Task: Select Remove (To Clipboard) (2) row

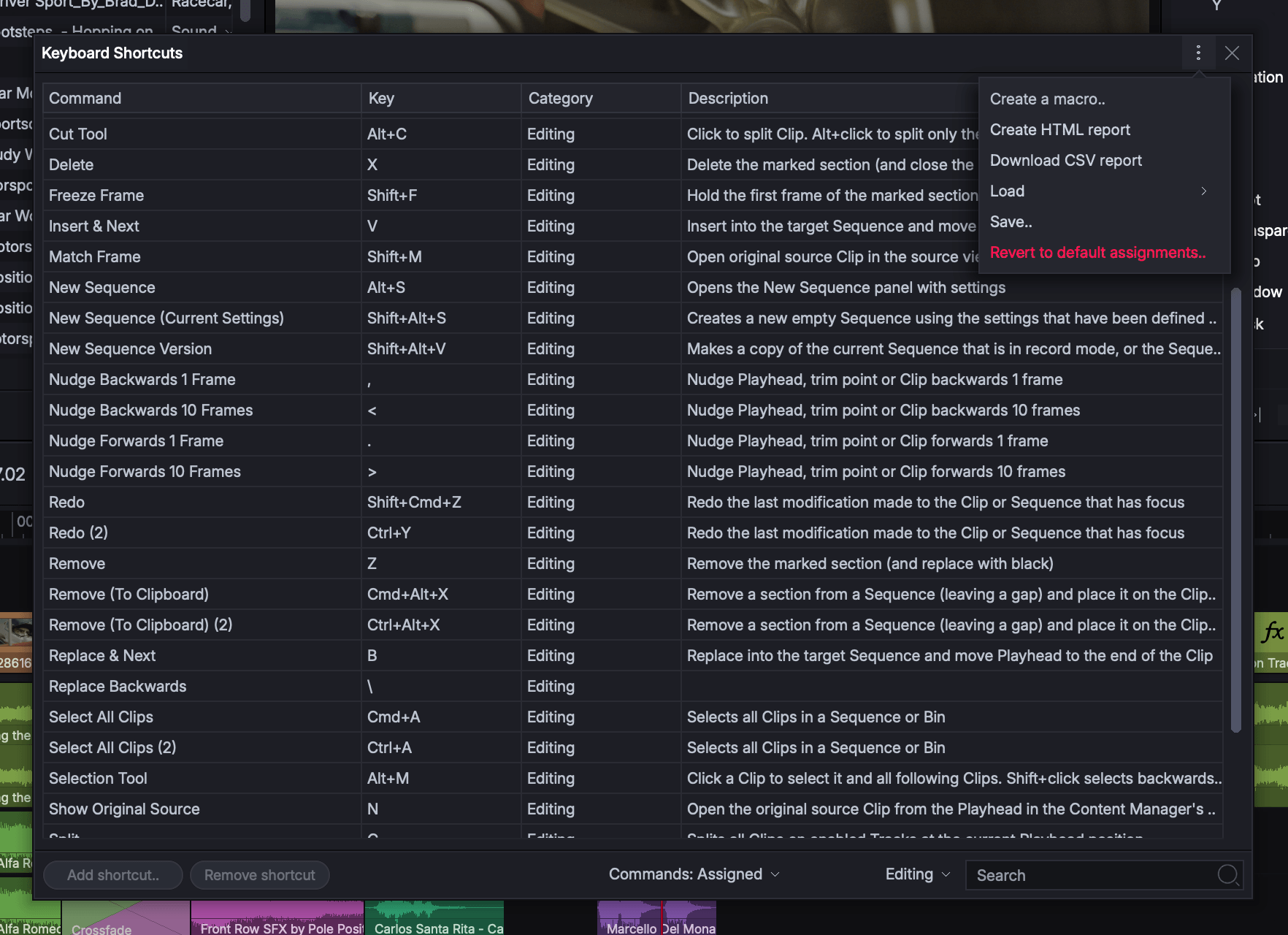Action: pos(633,625)
